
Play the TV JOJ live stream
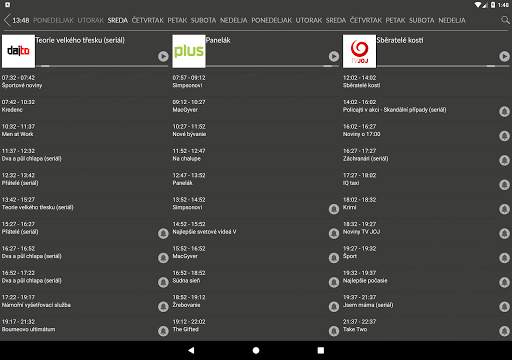504,56
